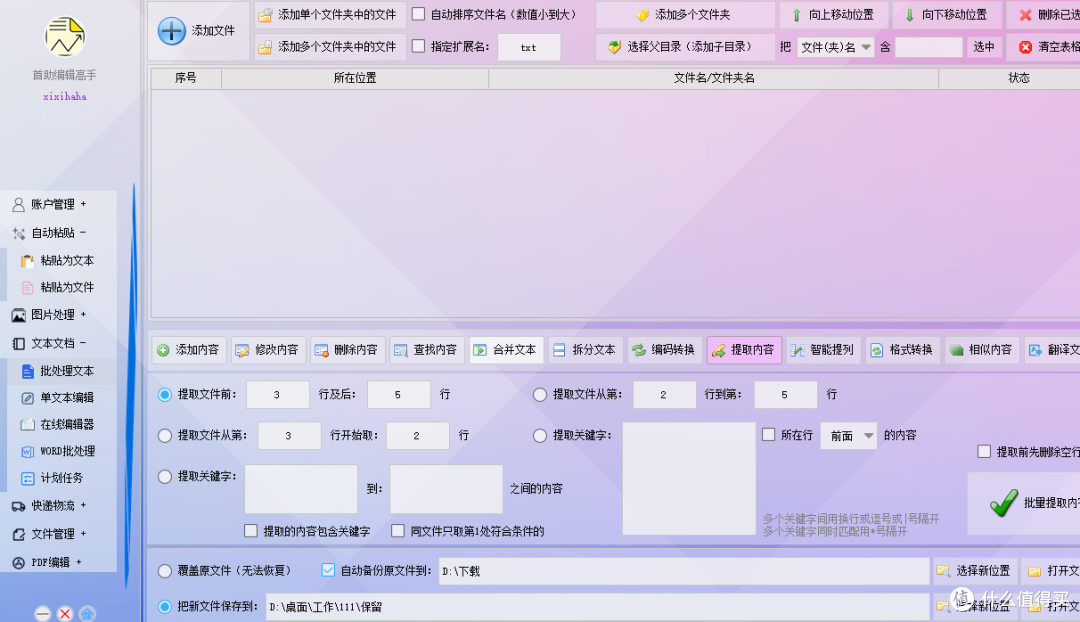Screen dimensions: 1080x622
Task: Click the app logo above 首助编辑高手
Action: (65, 37)
